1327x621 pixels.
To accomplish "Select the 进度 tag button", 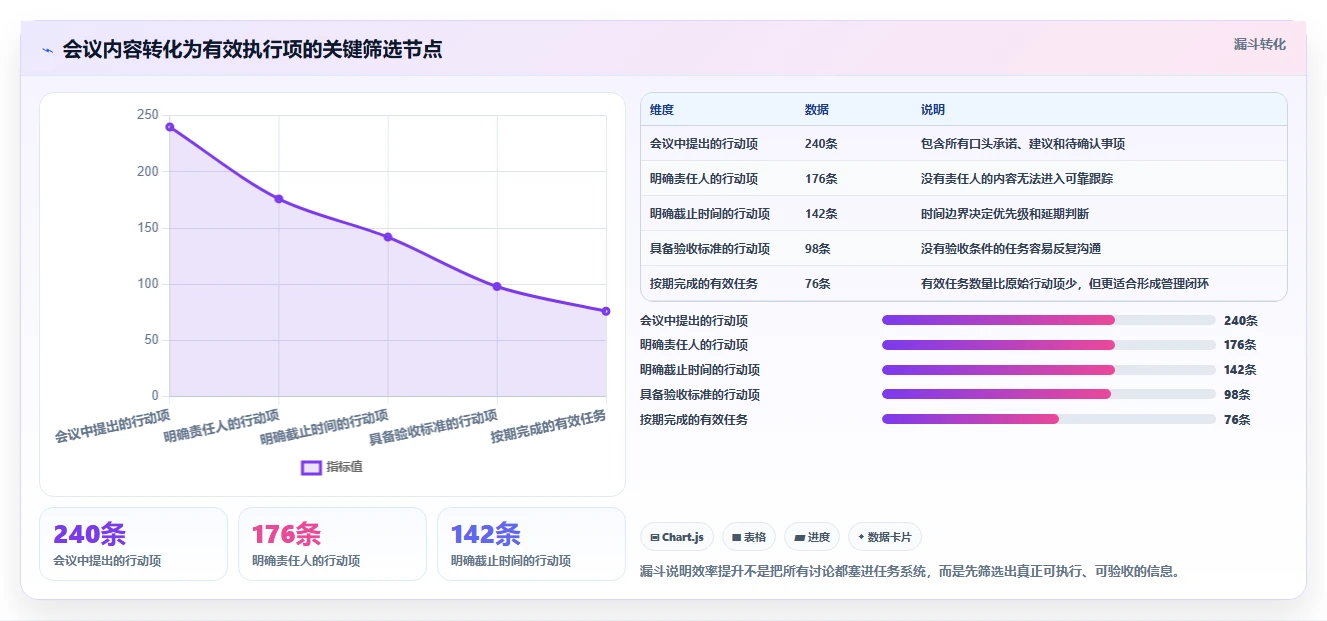I will 812,537.
